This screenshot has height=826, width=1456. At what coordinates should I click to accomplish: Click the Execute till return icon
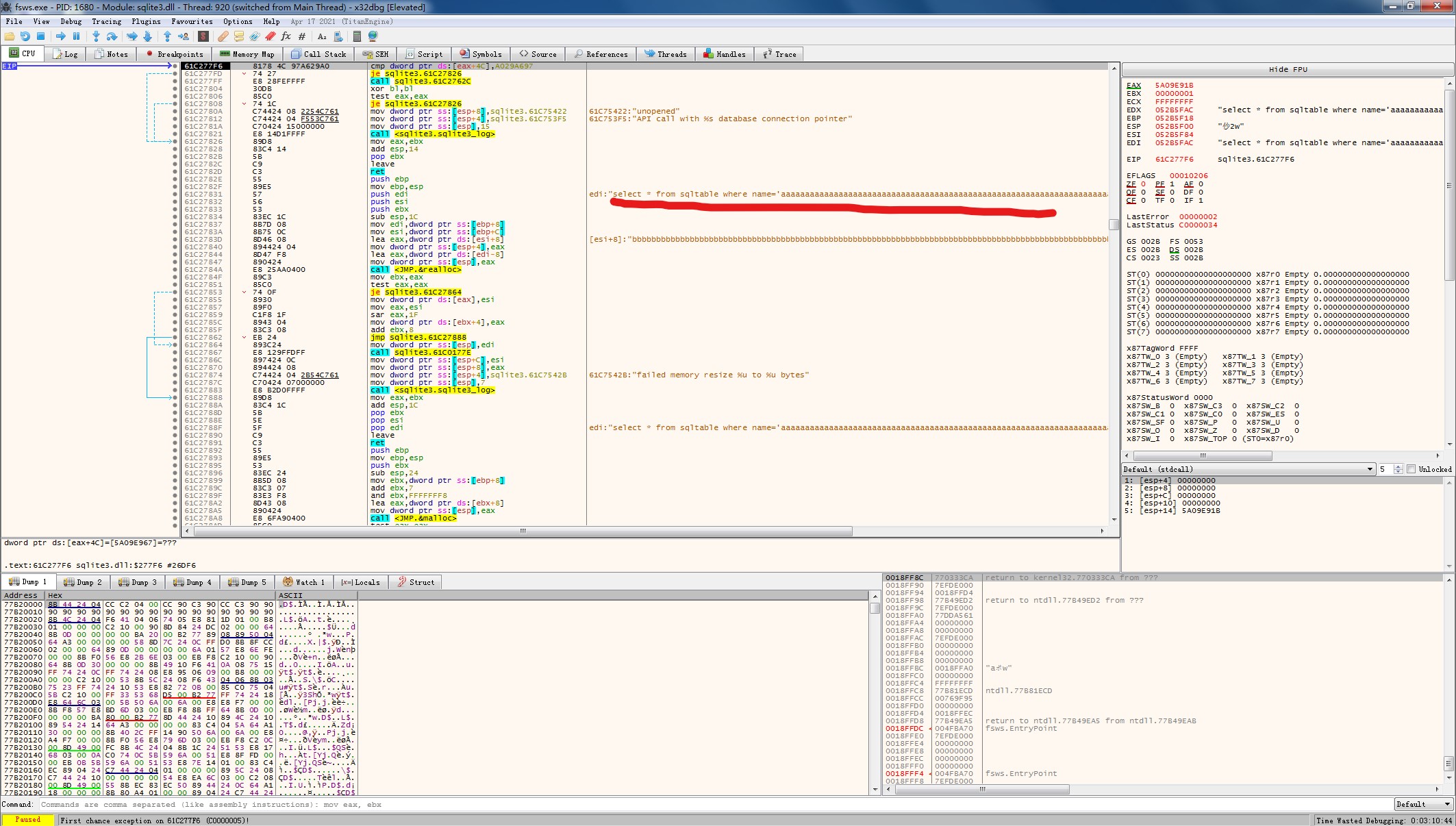167,36
